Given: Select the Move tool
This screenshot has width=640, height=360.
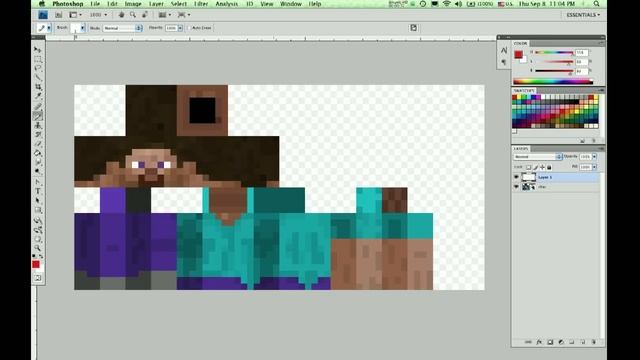Looking at the screenshot, I should pyautogui.click(x=38, y=49).
